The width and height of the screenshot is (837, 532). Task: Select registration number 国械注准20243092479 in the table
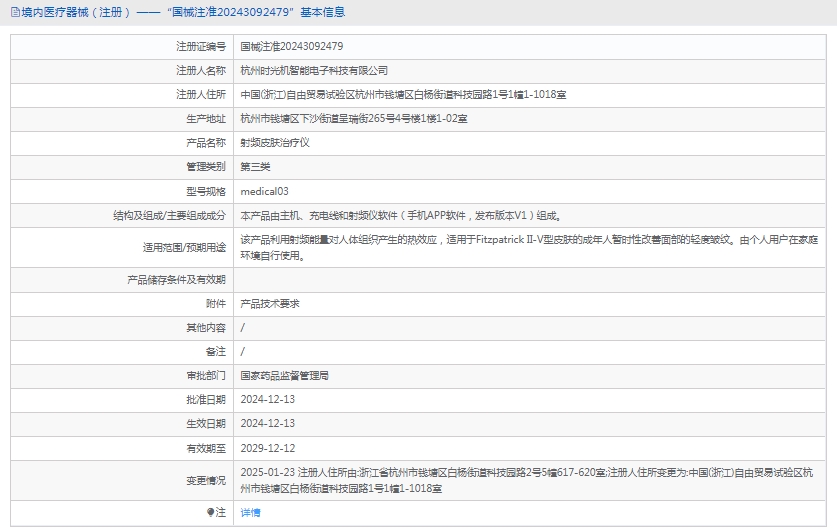coord(292,46)
